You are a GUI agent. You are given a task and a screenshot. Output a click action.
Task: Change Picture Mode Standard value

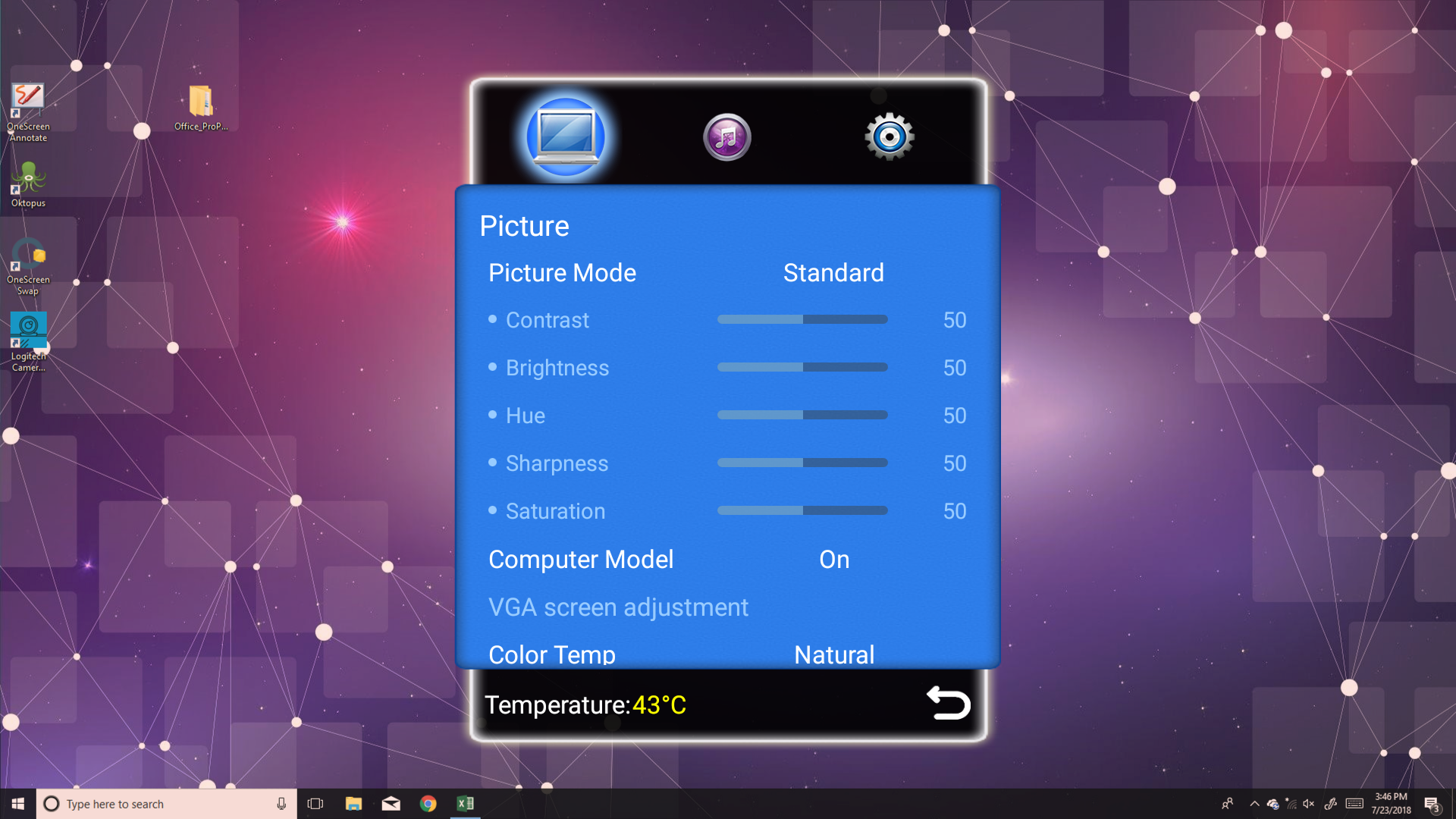[x=833, y=273]
